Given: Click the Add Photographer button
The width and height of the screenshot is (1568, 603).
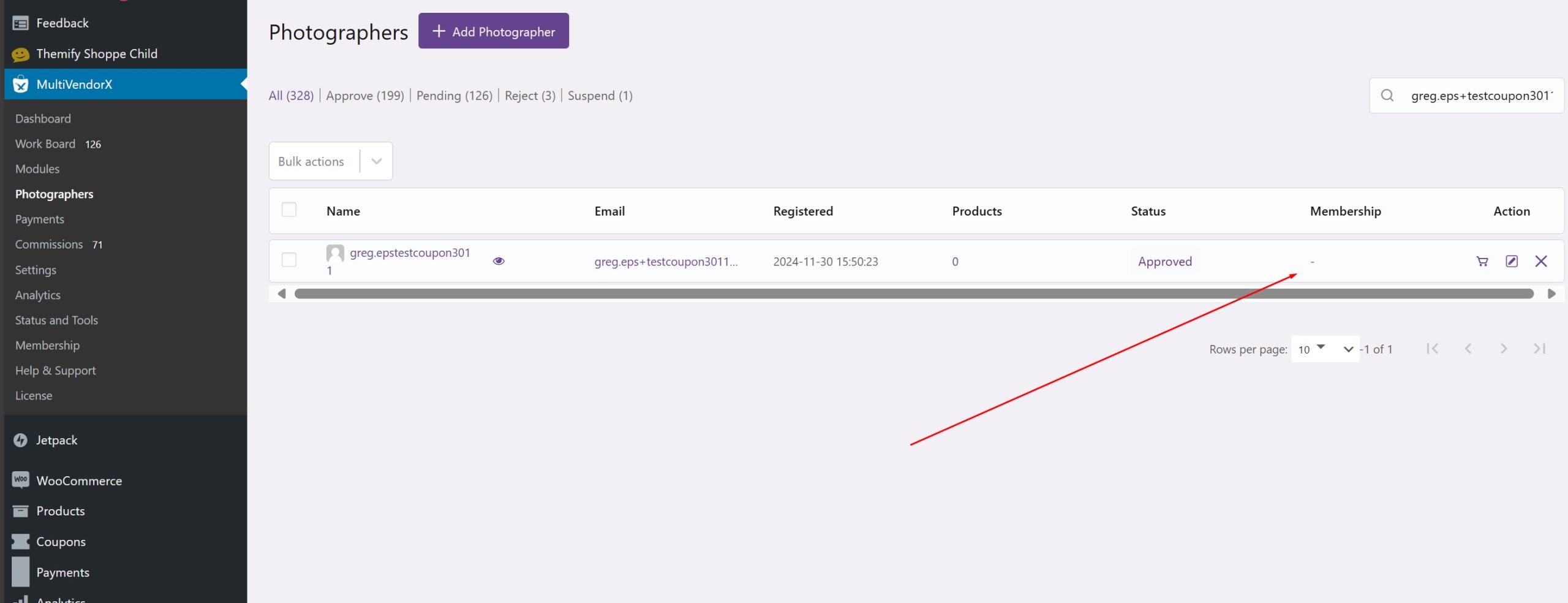Looking at the screenshot, I should tap(493, 31).
